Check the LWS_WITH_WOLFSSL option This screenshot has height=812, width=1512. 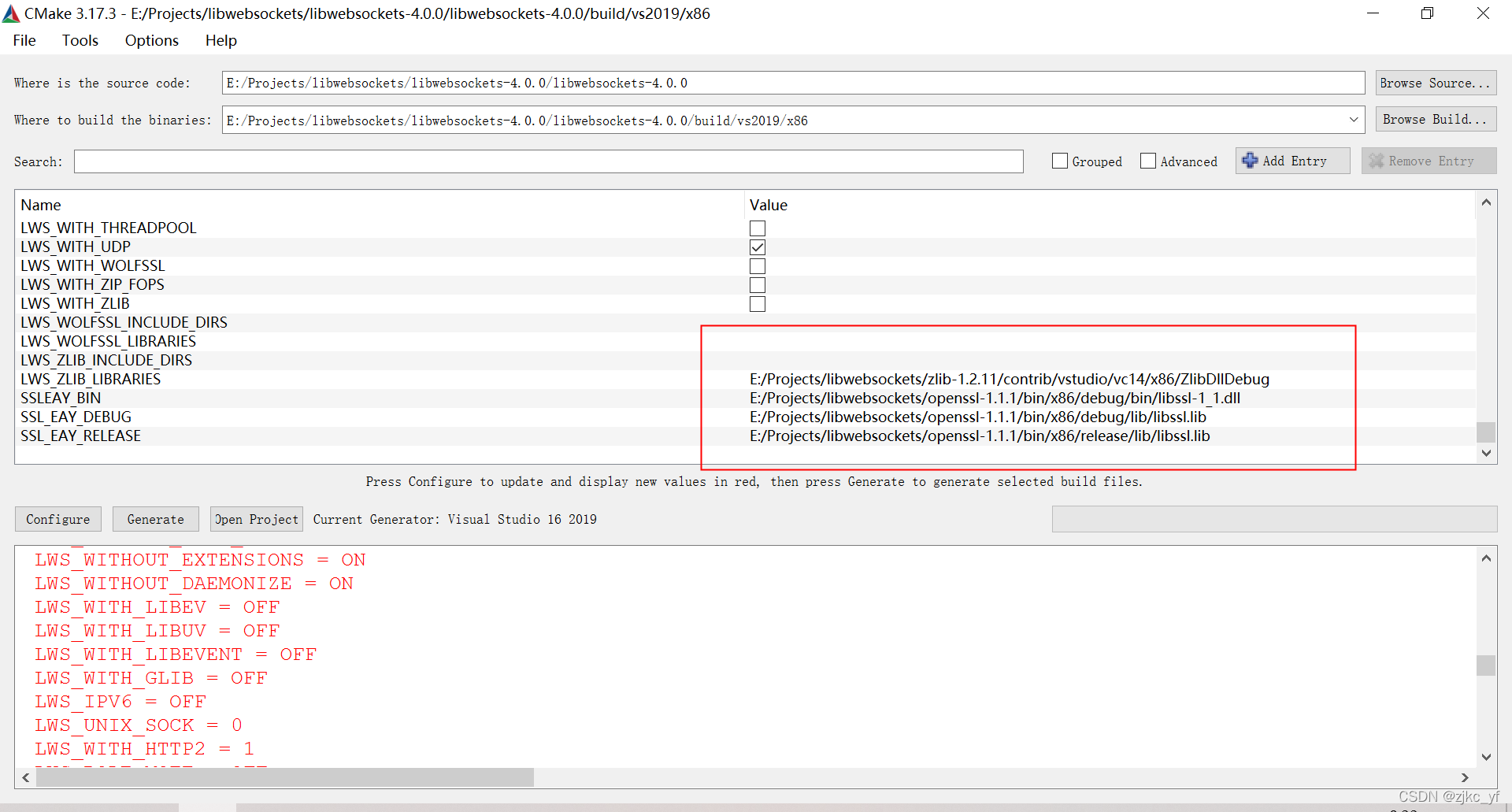point(757,265)
